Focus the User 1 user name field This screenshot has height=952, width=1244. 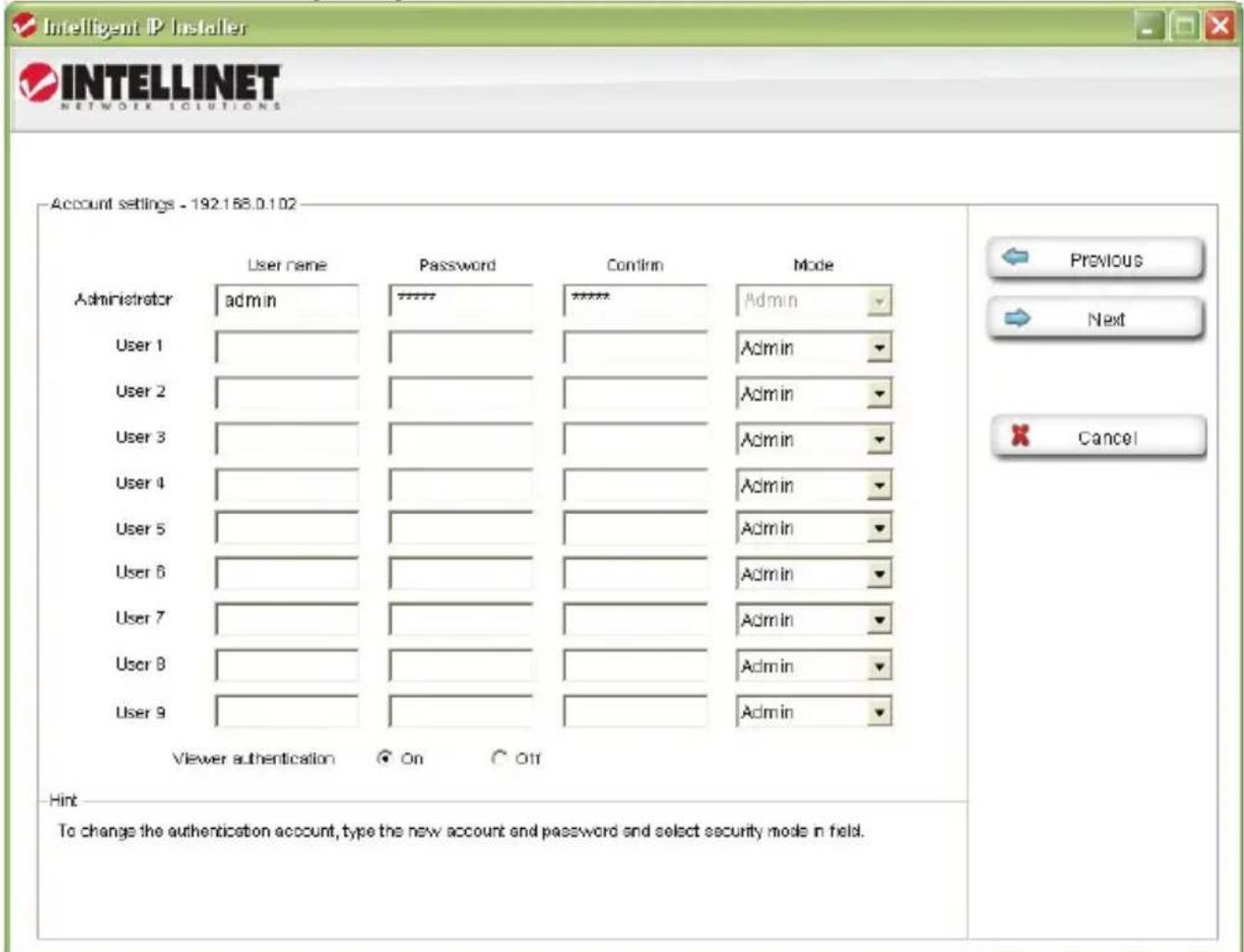[287, 347]
